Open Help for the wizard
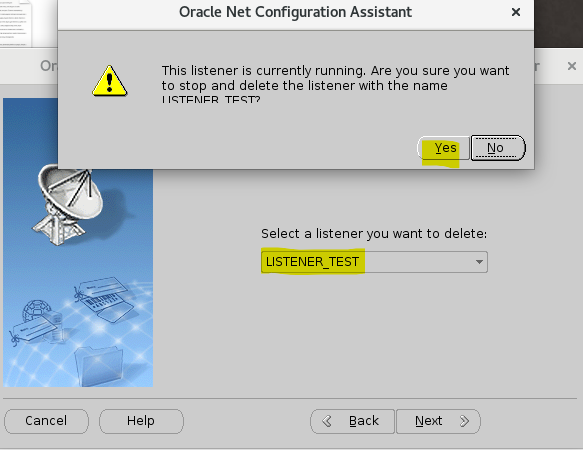The image size is (583, 450). tap(141, 421)
